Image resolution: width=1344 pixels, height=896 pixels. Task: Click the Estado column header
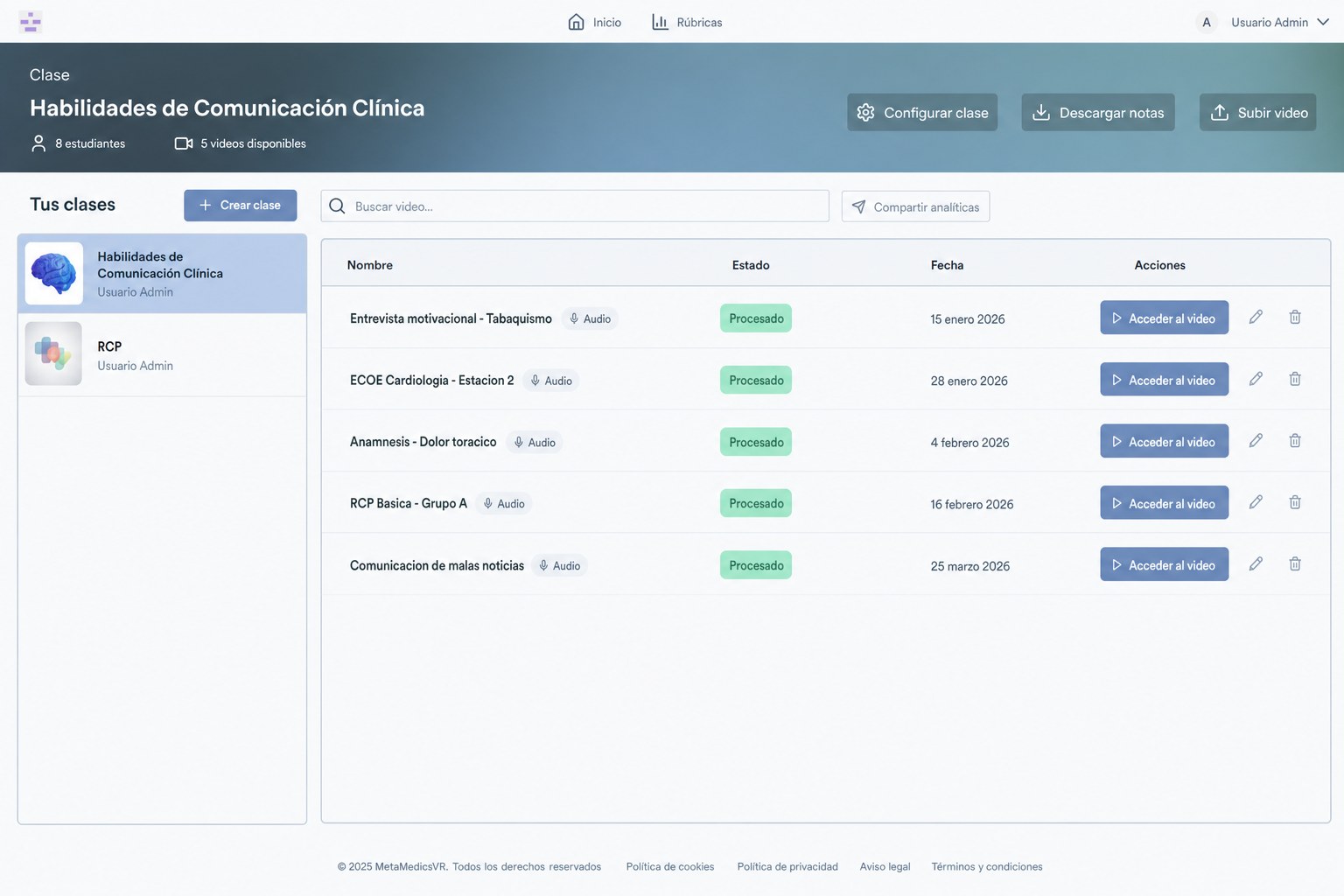(x=751, y=265)
